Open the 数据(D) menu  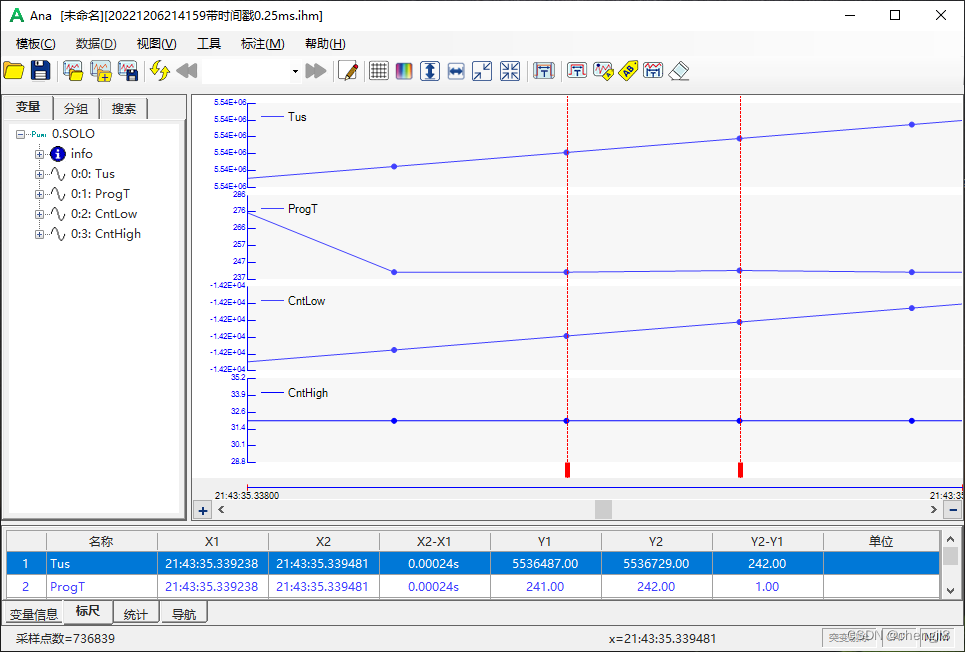[x=96, y=44]
